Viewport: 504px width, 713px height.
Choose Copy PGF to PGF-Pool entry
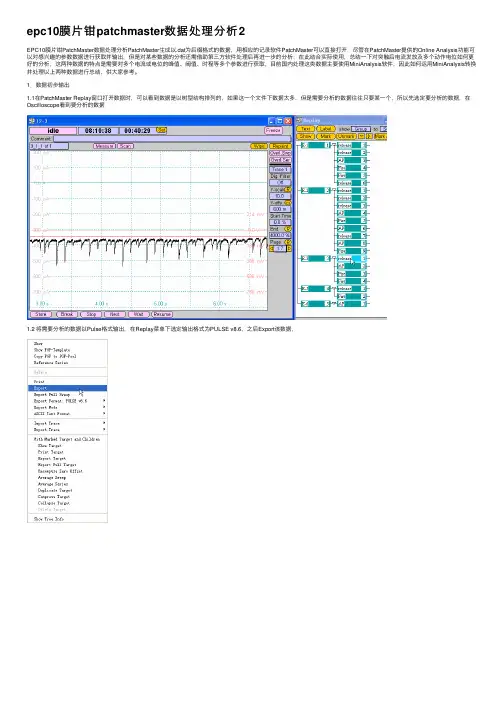tap(67, 356)
